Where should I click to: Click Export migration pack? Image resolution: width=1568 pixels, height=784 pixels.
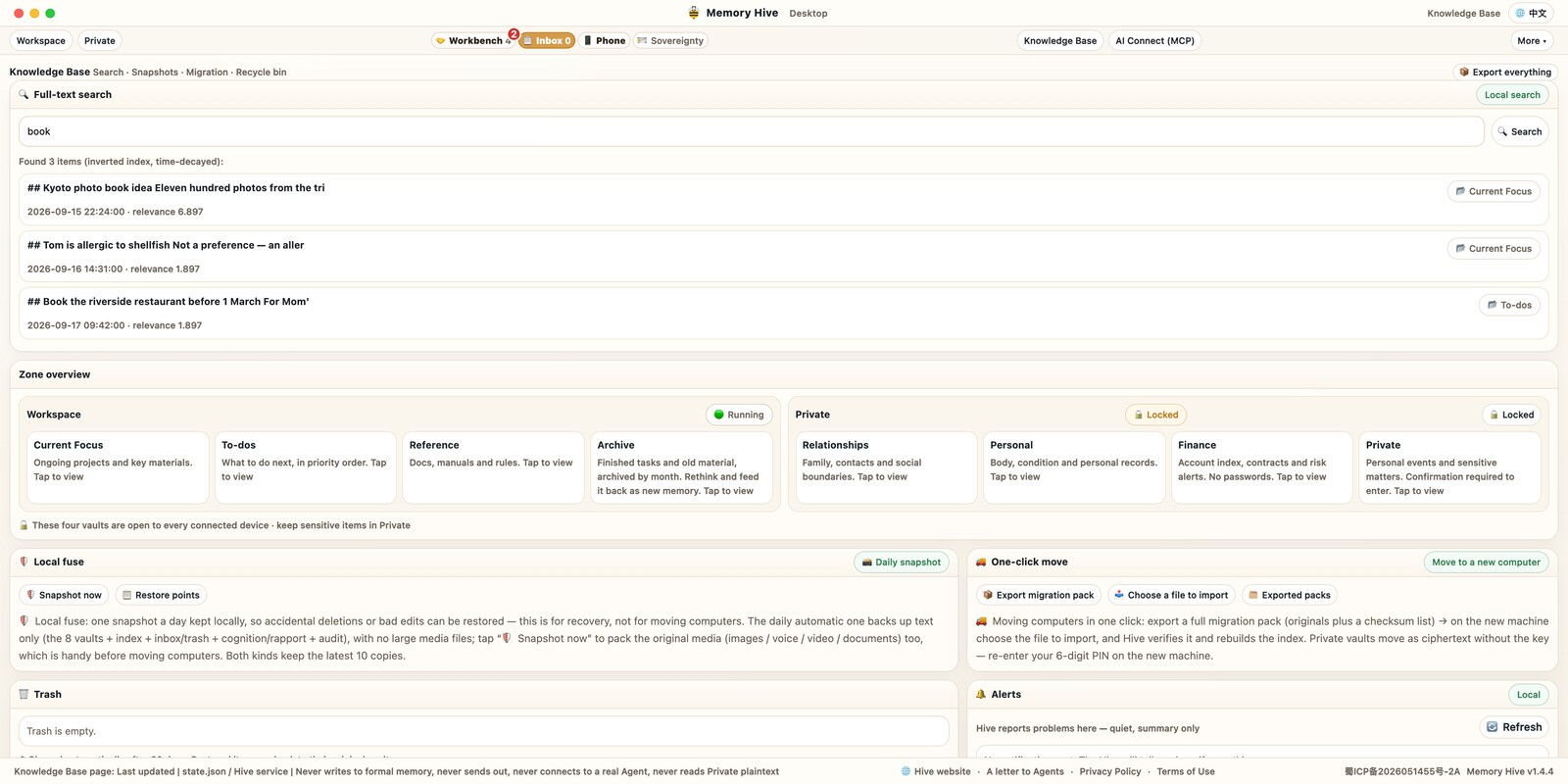coord(1039,595)
